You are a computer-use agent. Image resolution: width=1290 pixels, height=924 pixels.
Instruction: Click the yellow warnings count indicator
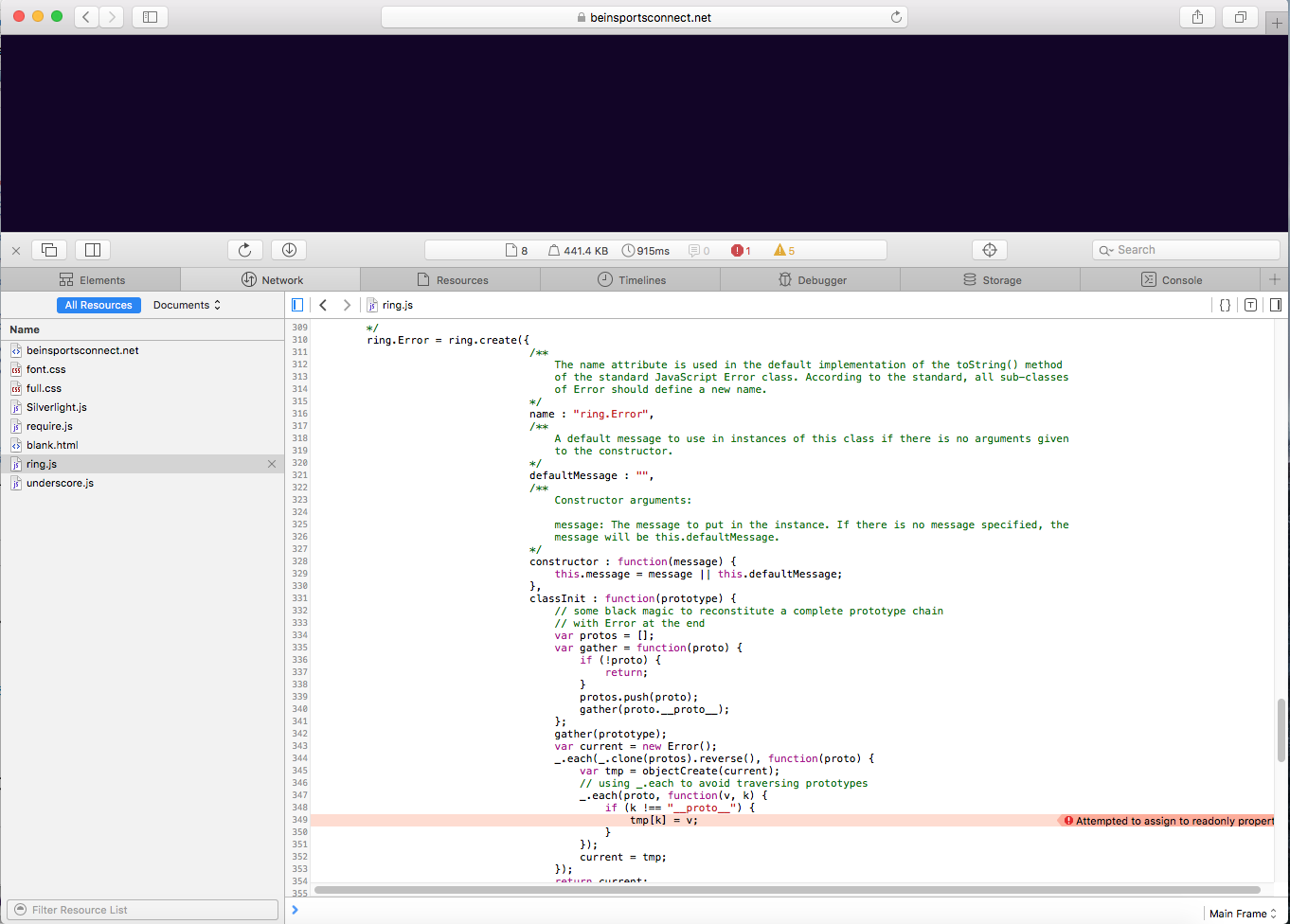(783, 251)
